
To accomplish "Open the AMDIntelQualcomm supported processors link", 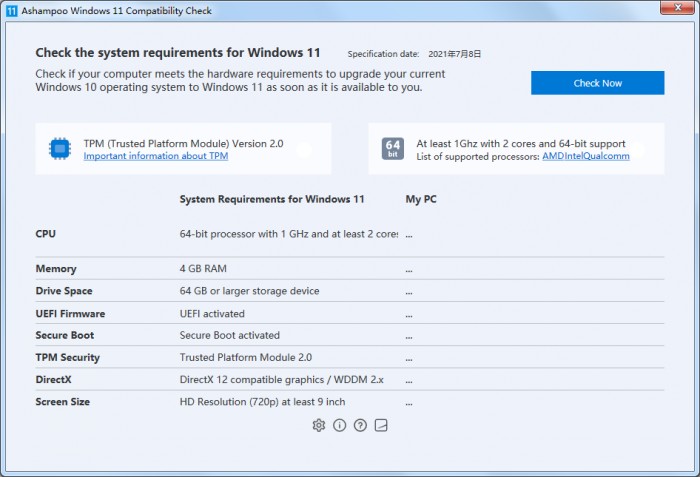I will tap(586, 156).
